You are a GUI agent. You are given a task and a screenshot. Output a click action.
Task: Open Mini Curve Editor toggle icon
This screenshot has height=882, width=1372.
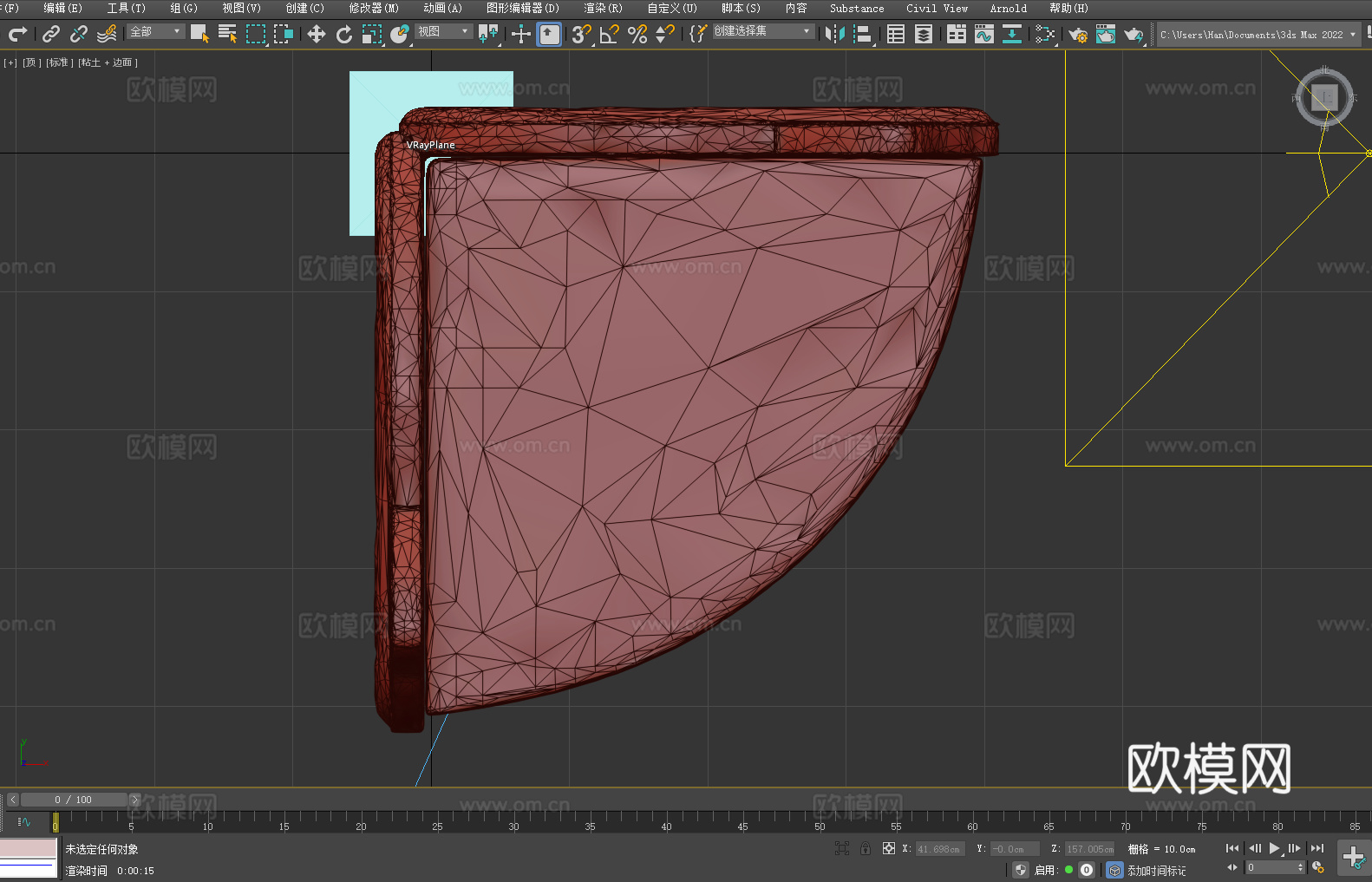click(x=24, y=821)
